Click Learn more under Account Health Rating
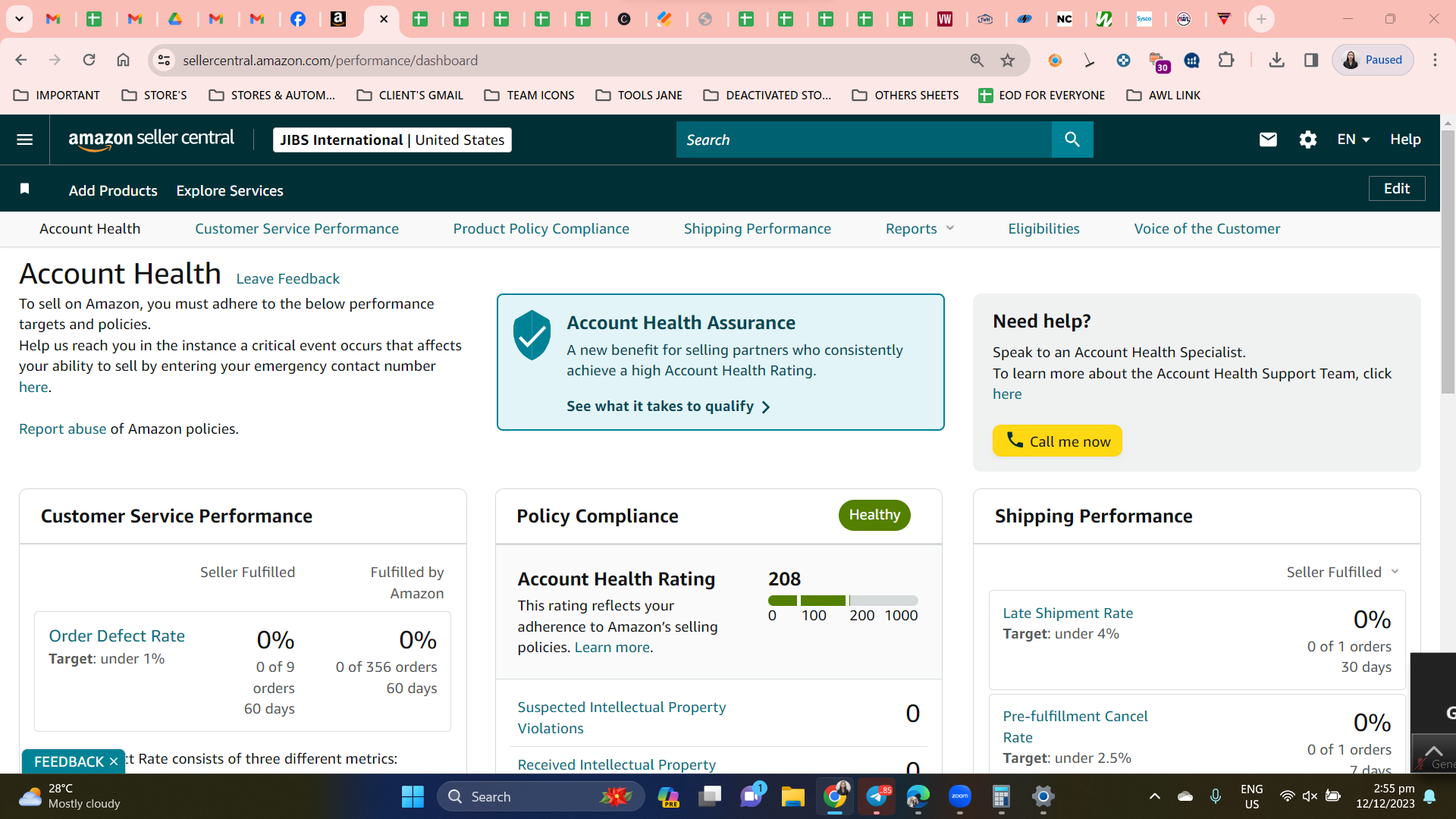 point(612,647)
